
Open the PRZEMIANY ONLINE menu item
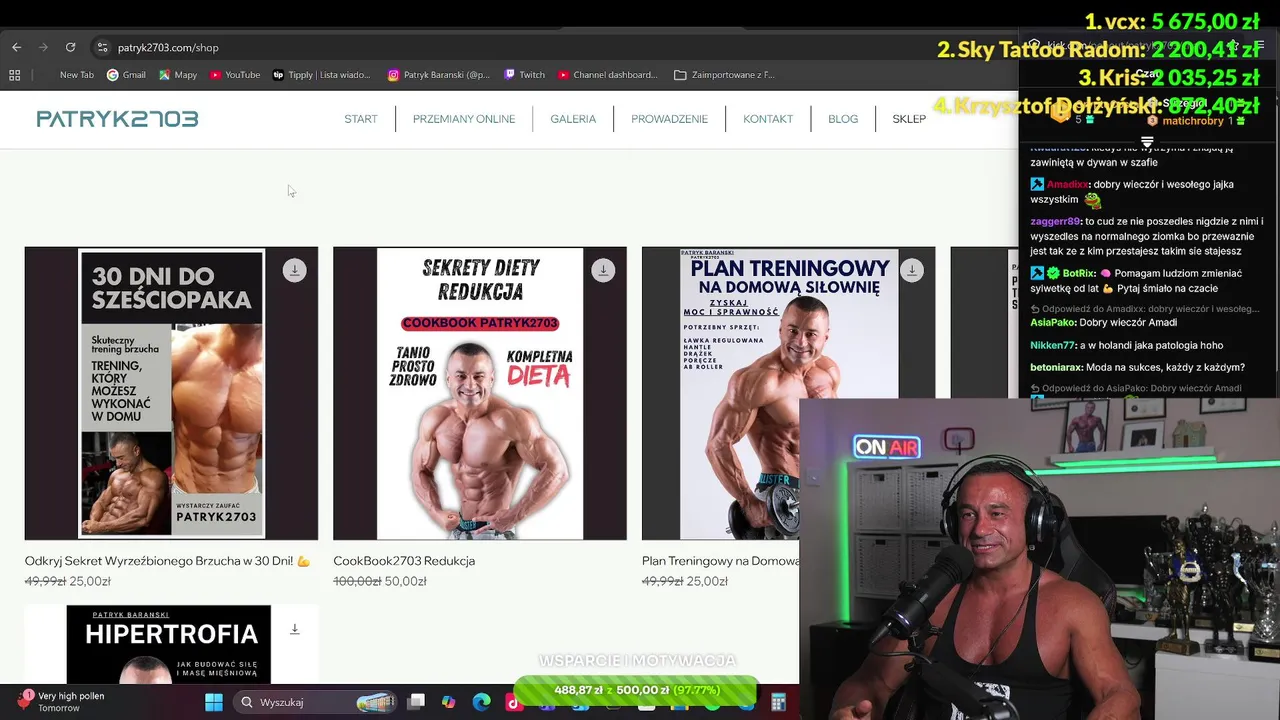[x=464, y=119]
